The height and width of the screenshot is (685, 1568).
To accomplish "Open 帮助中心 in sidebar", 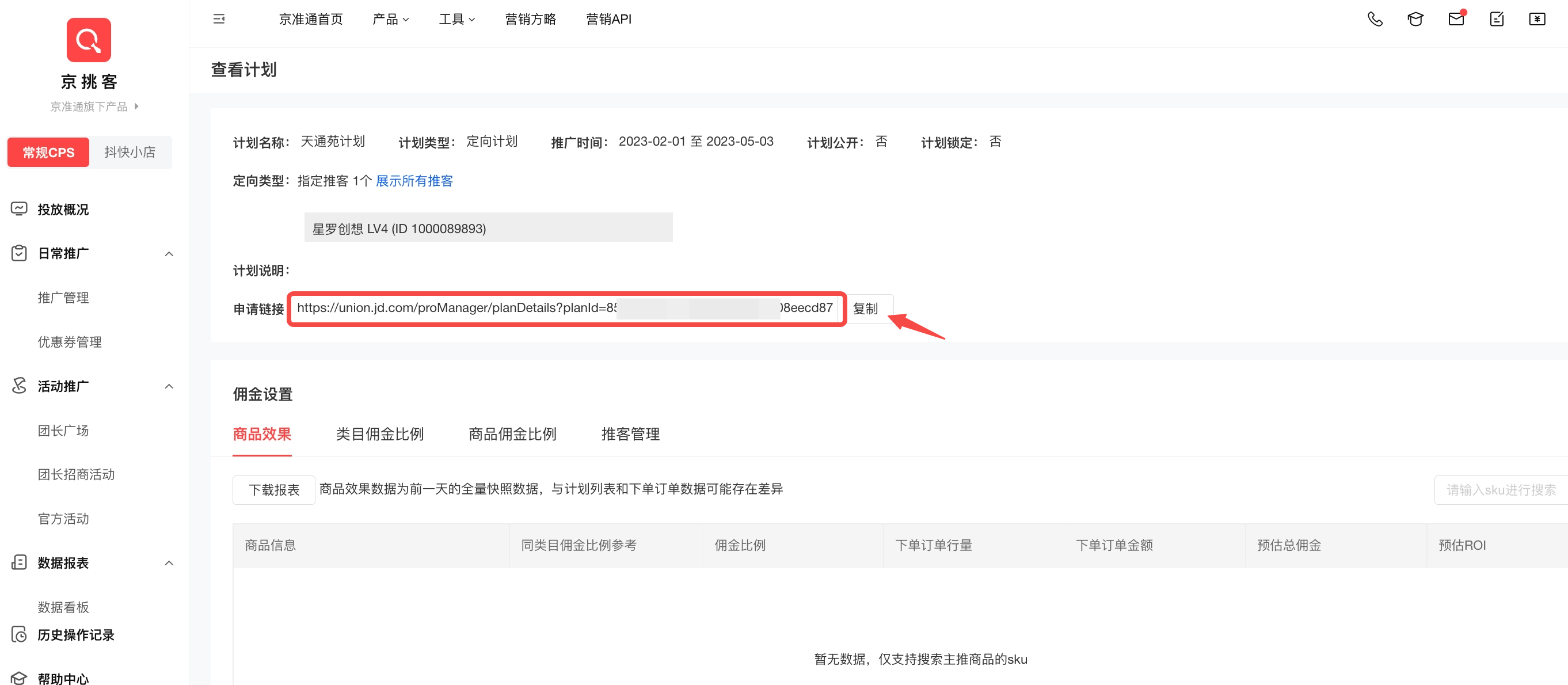I will pos(63,678).
